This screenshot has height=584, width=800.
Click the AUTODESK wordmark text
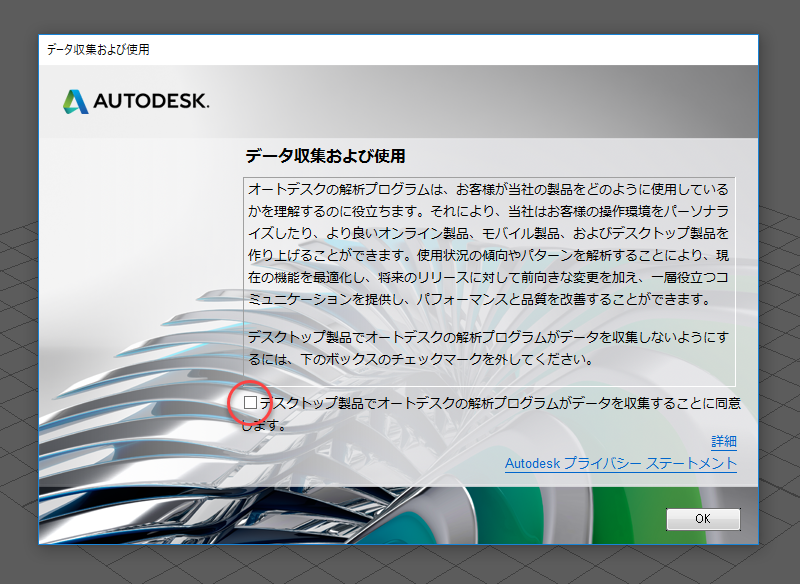[x=151, y=101]
